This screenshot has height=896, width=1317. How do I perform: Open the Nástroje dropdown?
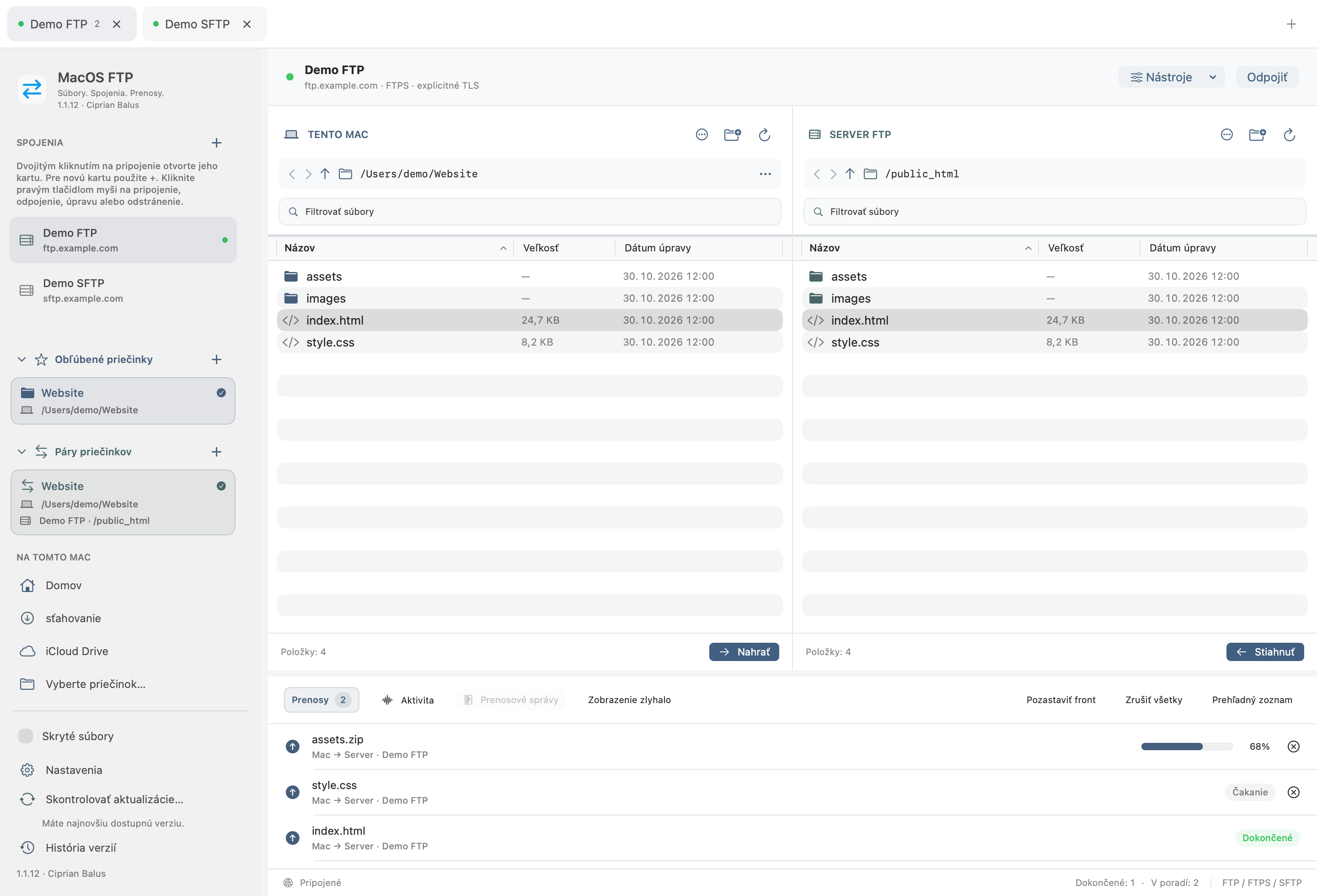[1172, 77]
